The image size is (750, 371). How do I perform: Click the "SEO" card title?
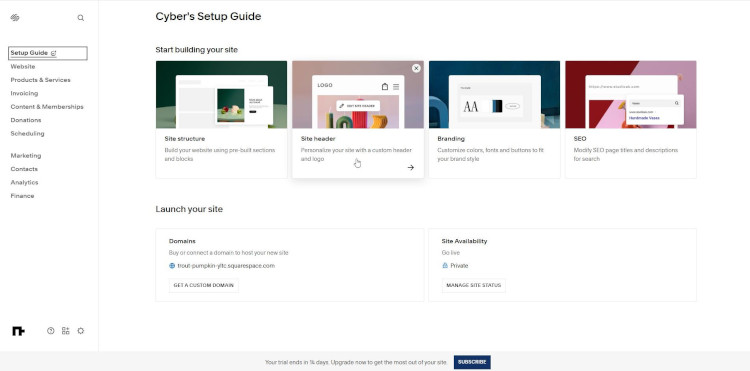[x=580, y=139]
